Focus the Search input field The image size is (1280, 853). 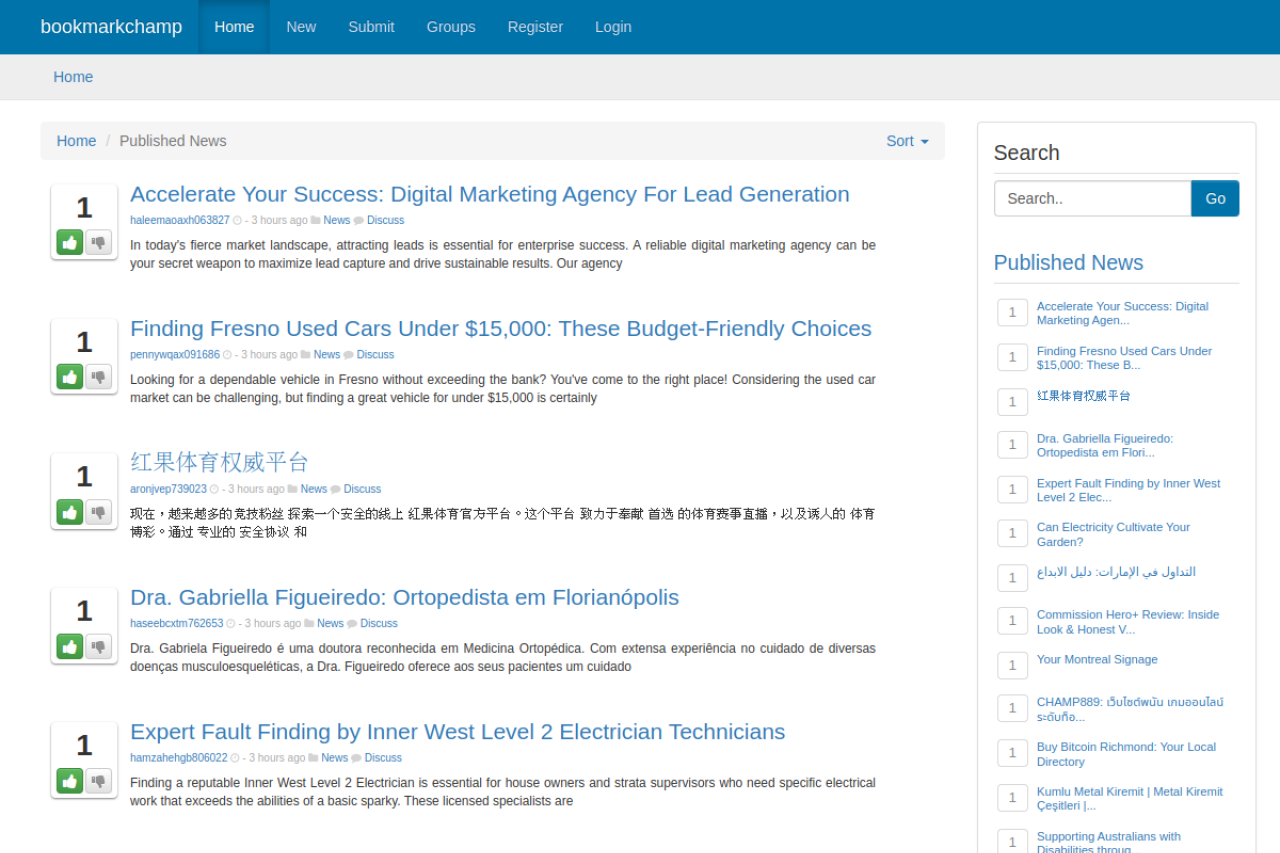1092,198
